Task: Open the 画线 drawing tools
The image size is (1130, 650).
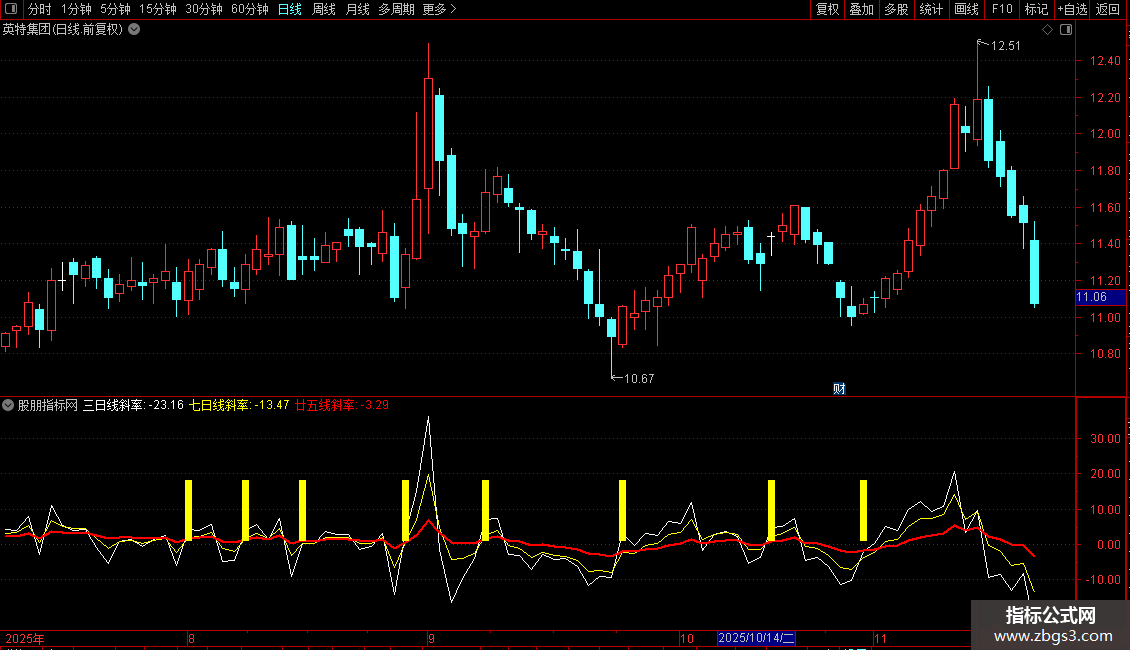Action: tap(966, 9)
